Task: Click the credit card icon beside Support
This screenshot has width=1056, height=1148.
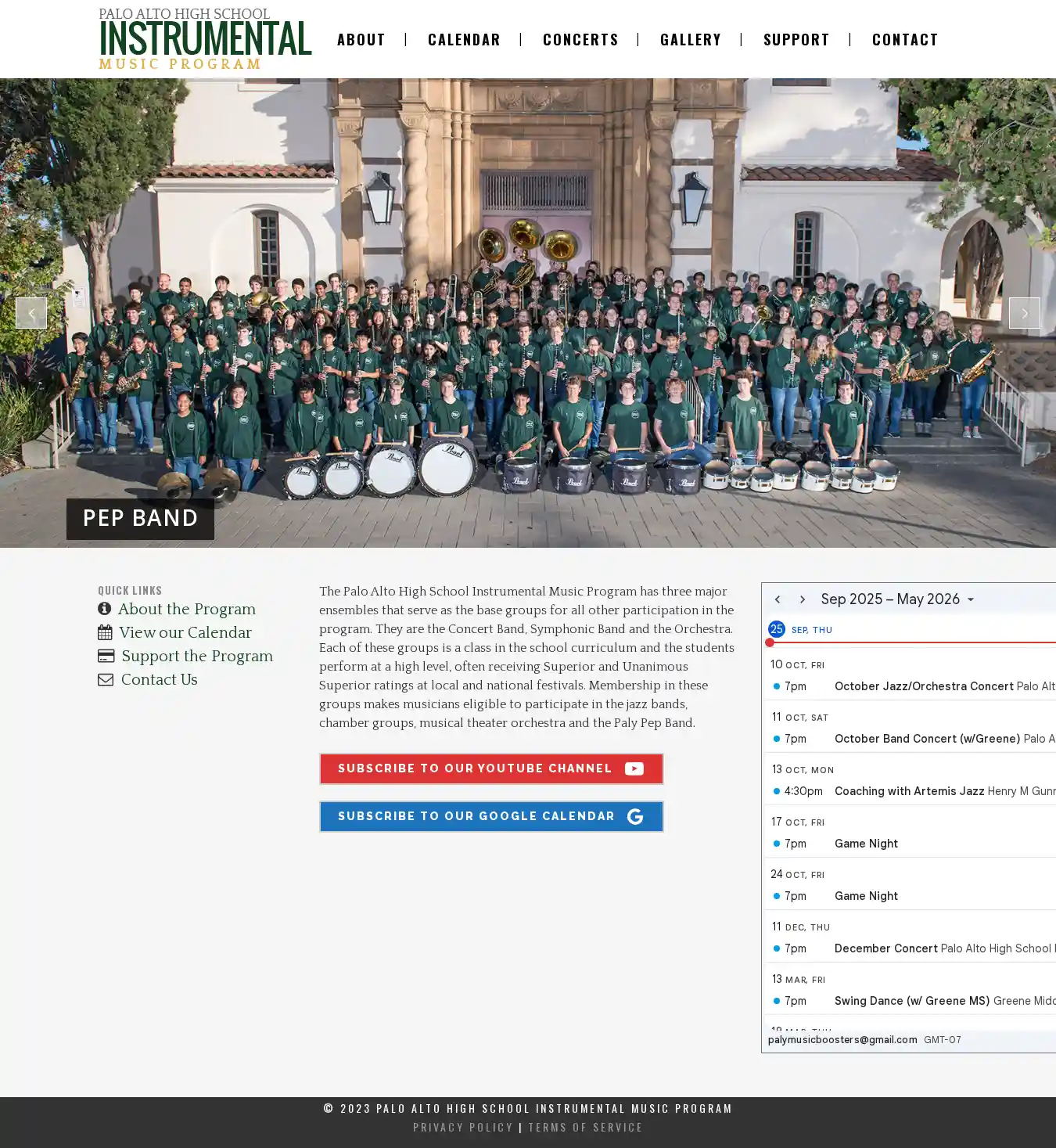Action: [x=106, y=656]
